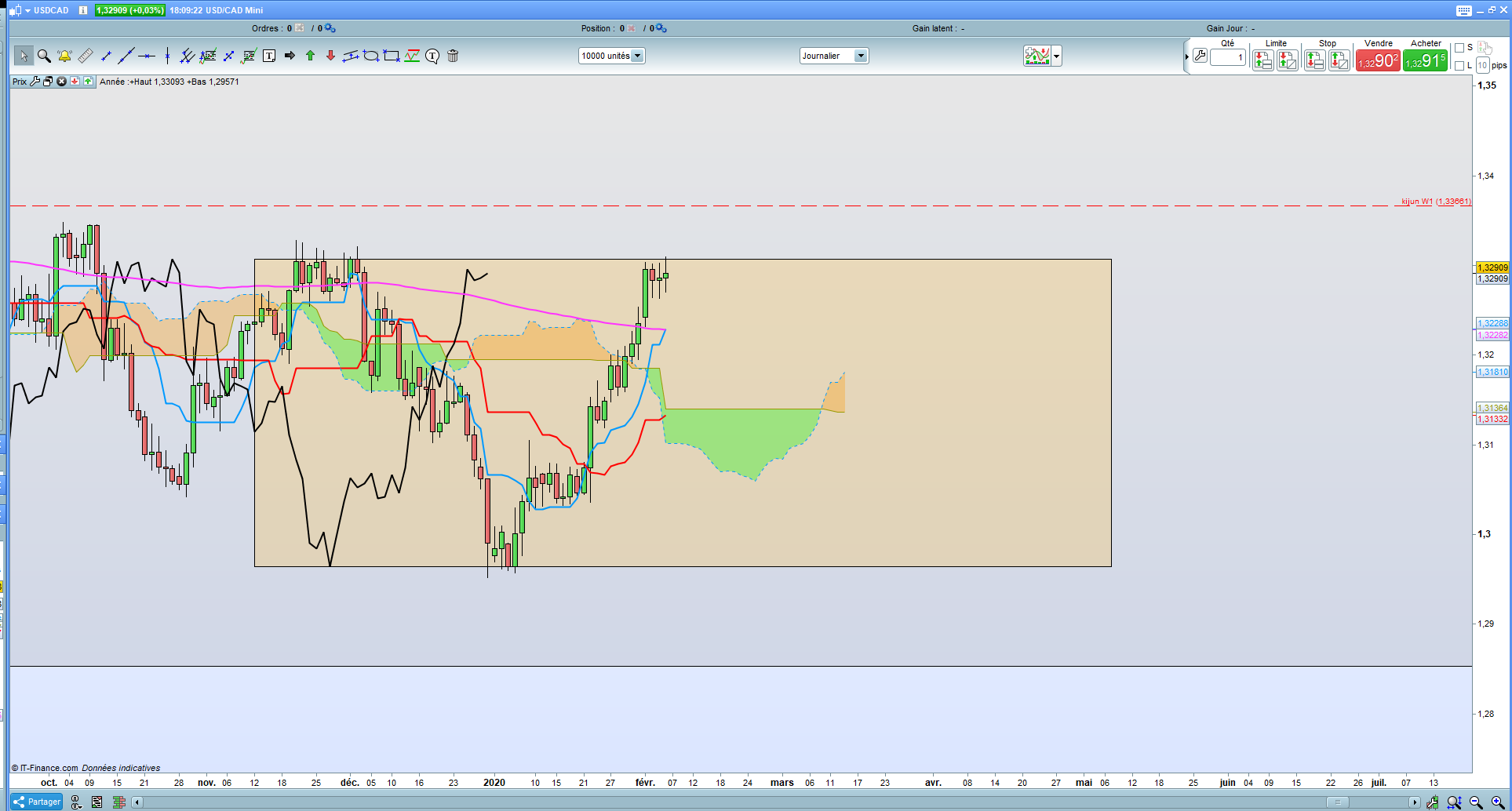Click the zoom out icon at bottom right
1512x811 pixels.
1476,802
